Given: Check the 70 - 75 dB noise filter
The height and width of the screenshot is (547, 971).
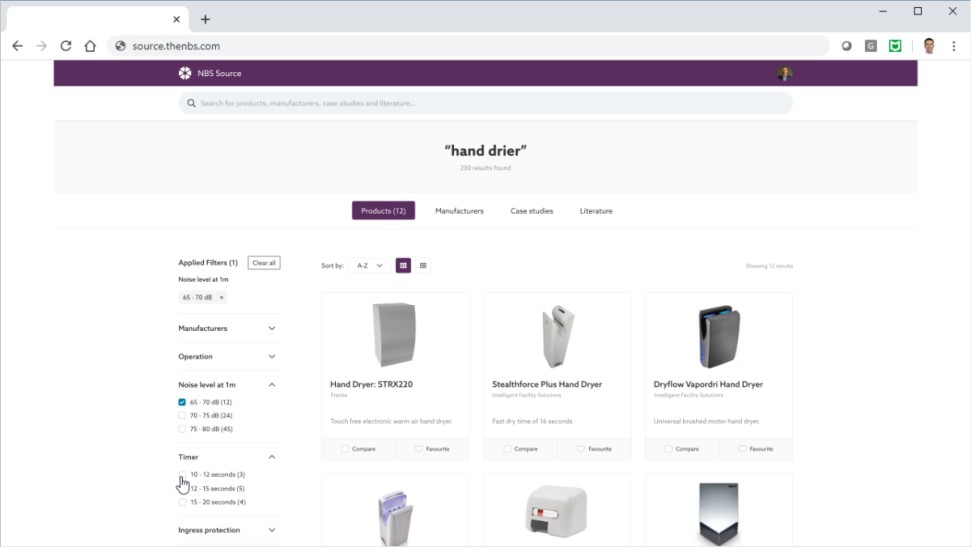Looking at the screenshot, I should pyautogui.click(x=182, y=415).
